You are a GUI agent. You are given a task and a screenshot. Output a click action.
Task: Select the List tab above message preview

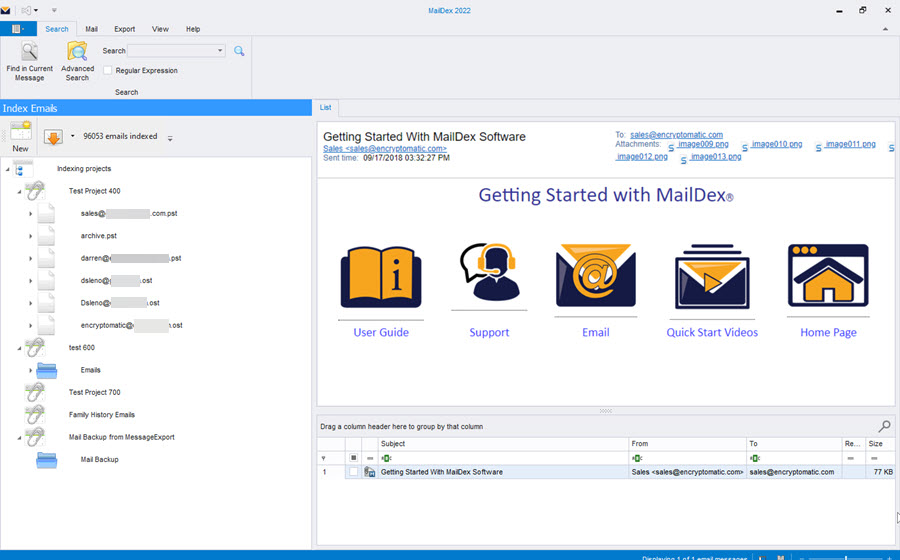325,107
